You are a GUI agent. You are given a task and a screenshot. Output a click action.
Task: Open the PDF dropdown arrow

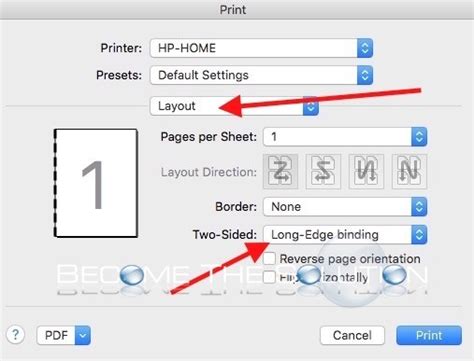pyautogui.click(x=83, y=335)
